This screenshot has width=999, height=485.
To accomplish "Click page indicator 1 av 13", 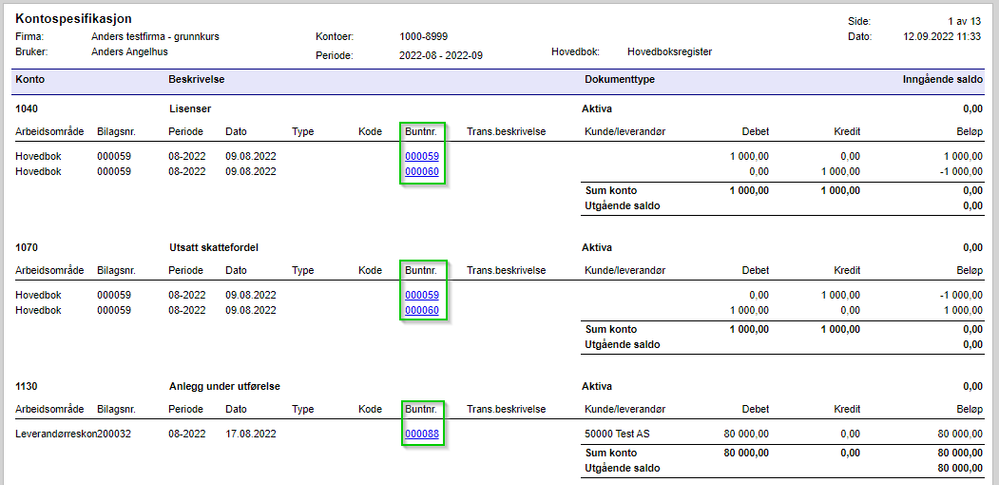I will [965, 21].
